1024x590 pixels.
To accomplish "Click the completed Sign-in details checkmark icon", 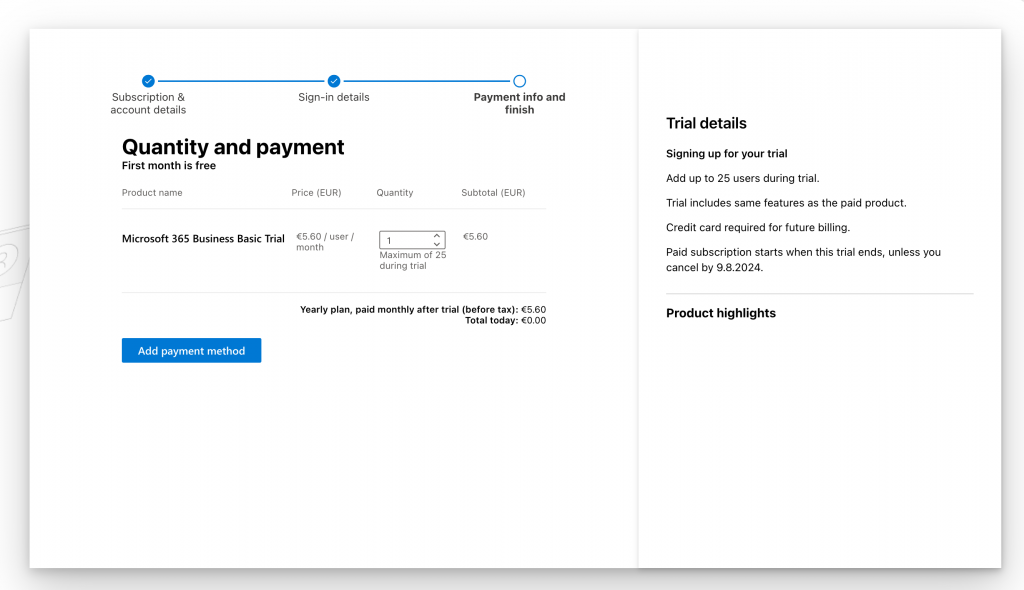I will tap(334, 81).
